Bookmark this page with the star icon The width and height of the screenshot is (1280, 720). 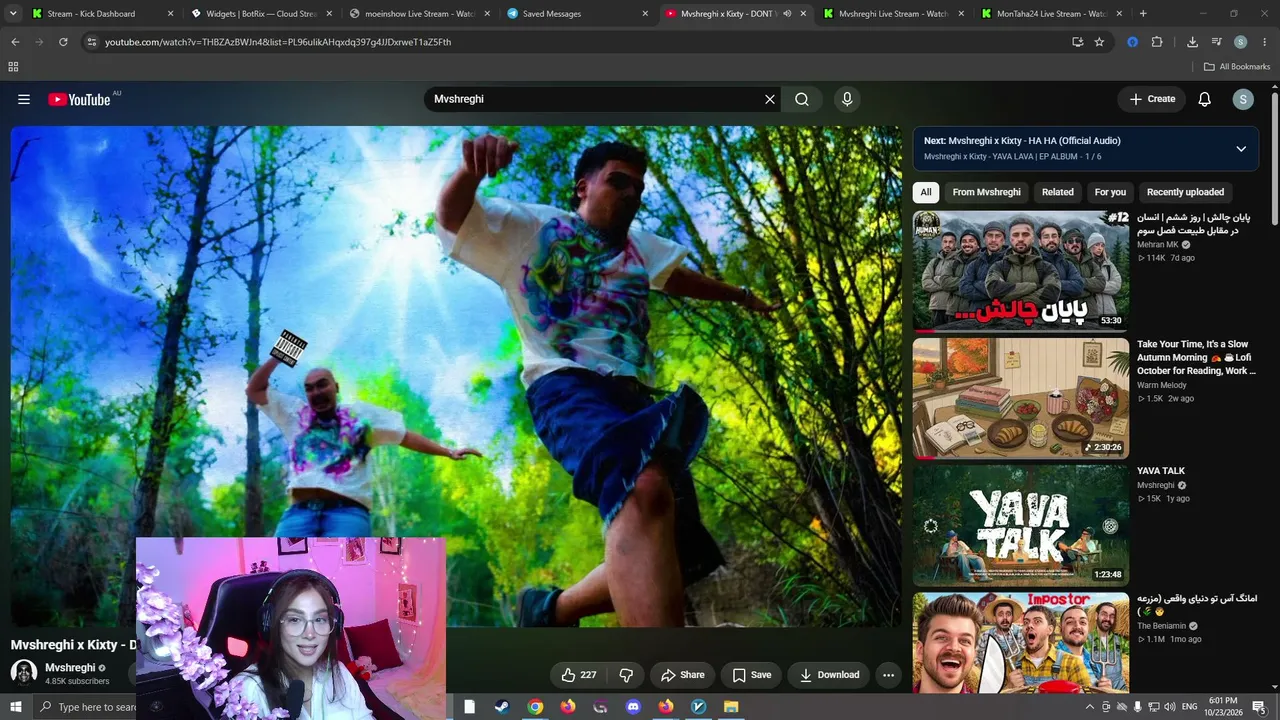pyautogui.click(x=1099, y=42)
